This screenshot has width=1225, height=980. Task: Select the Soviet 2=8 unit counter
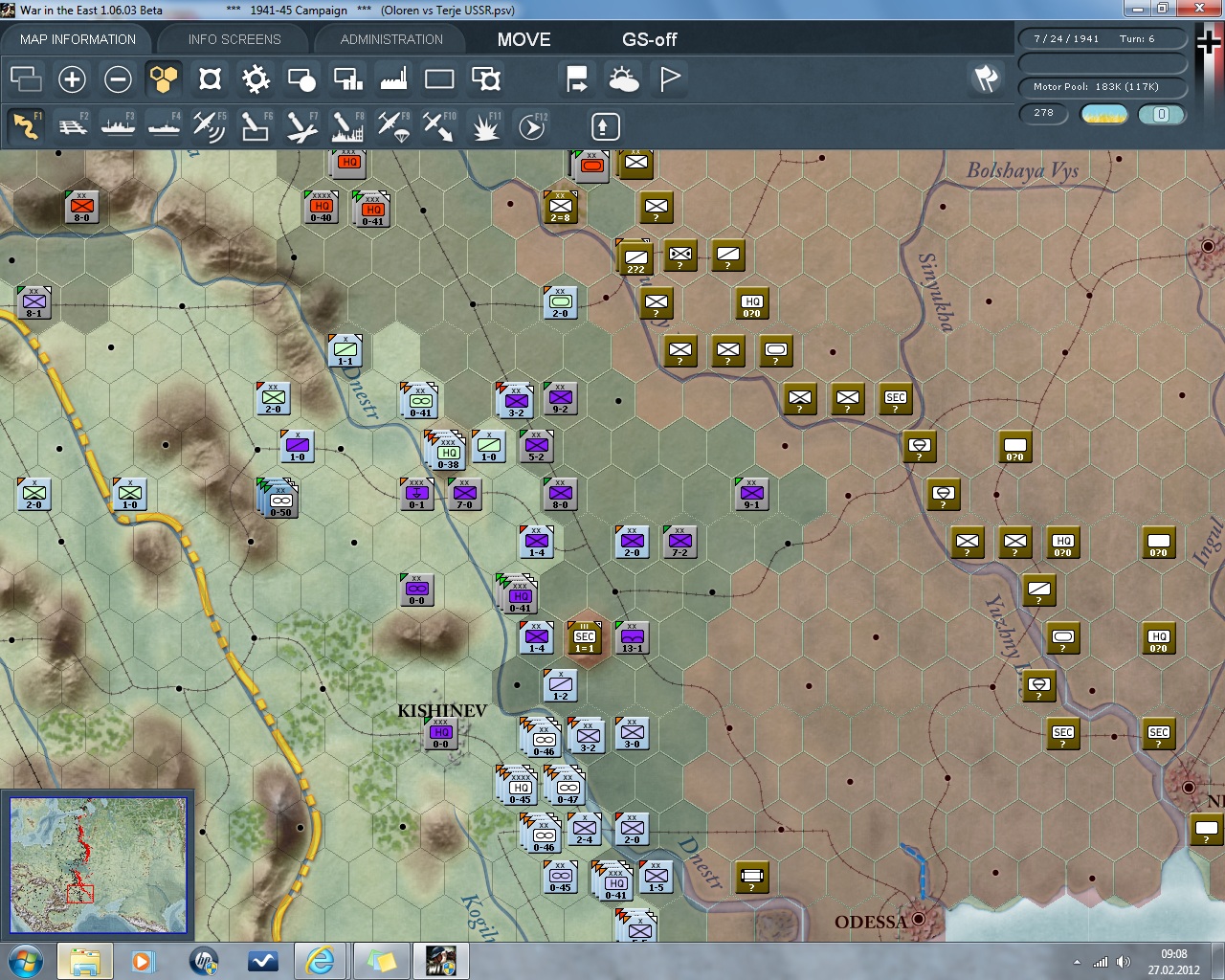[x=560, y=207]
